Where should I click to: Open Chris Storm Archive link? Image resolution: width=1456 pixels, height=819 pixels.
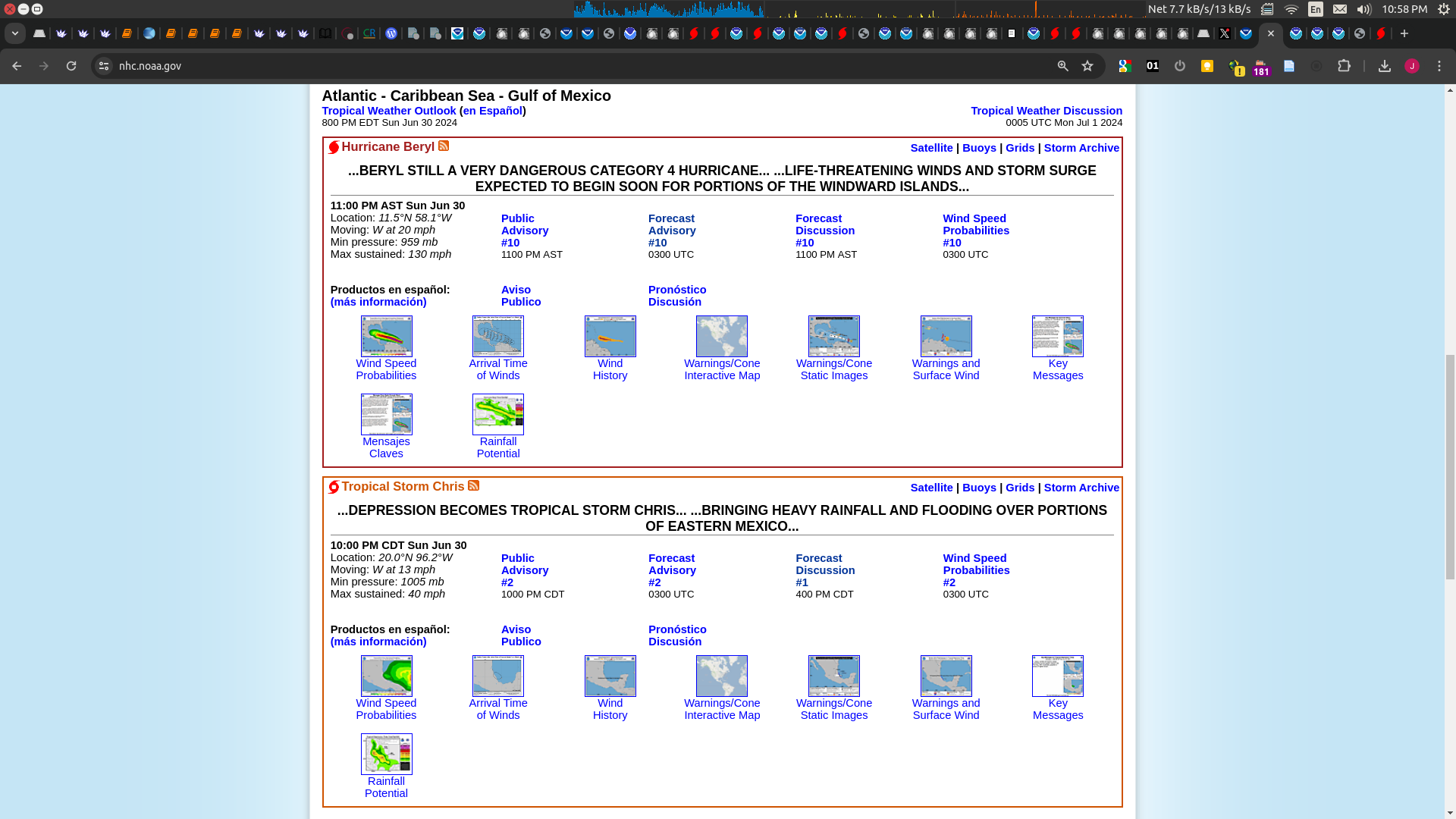(x=1081, y=488)
